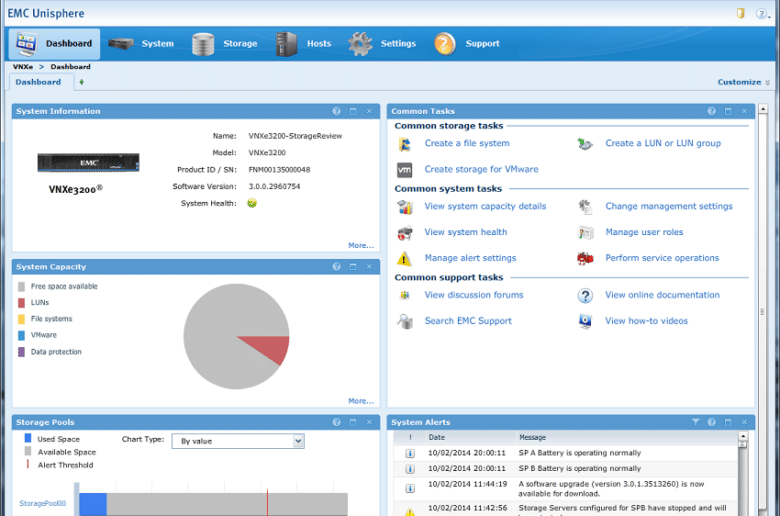
Task: Open help for Storage Pools panel
Action: [x=337, y=422]
